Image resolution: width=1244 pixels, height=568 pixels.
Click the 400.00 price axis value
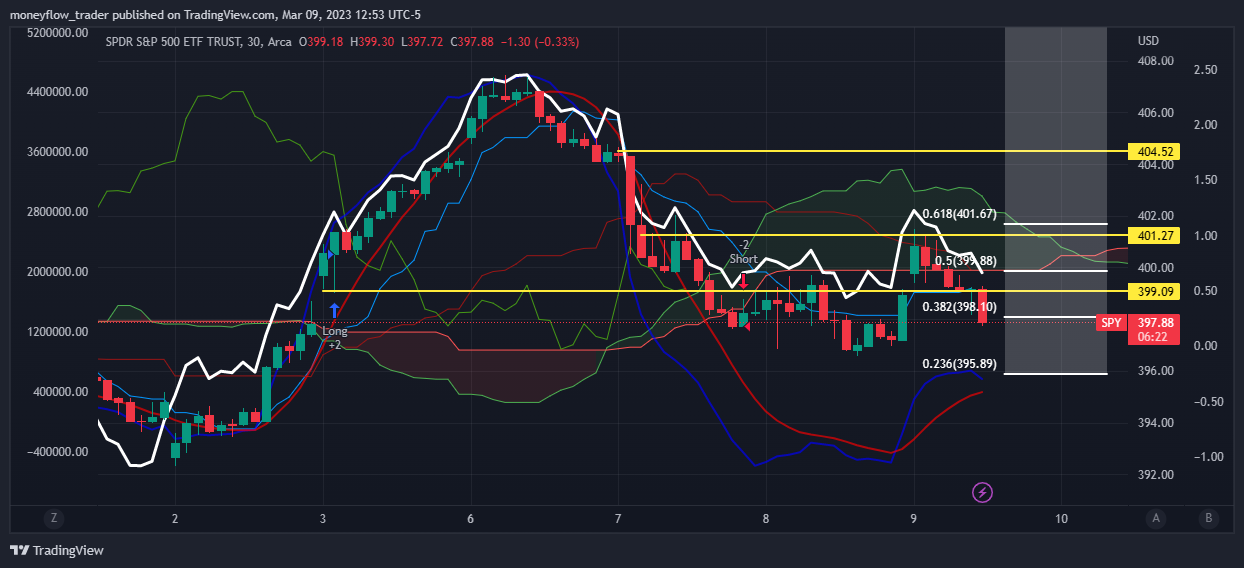1156,268
